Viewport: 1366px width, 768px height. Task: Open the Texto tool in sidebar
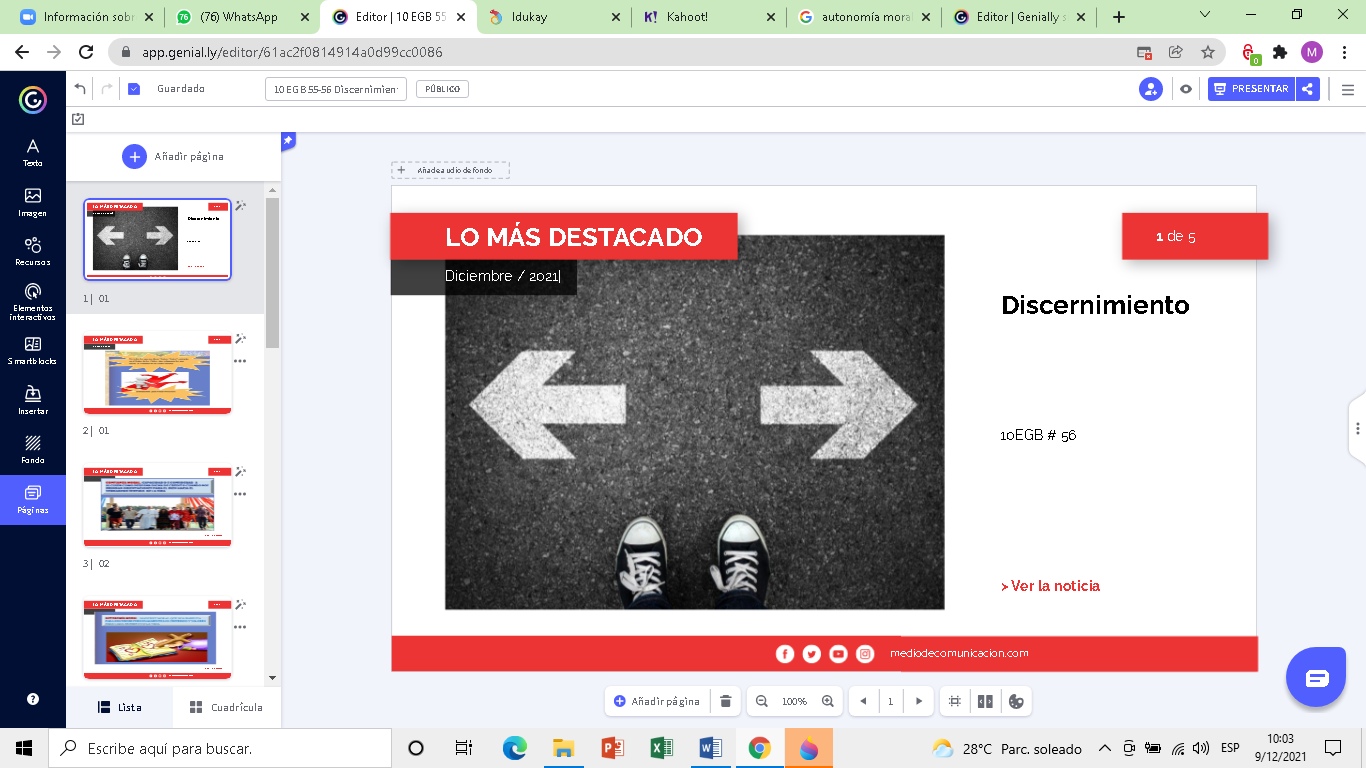pyautogui.click(x=33, y=152)
